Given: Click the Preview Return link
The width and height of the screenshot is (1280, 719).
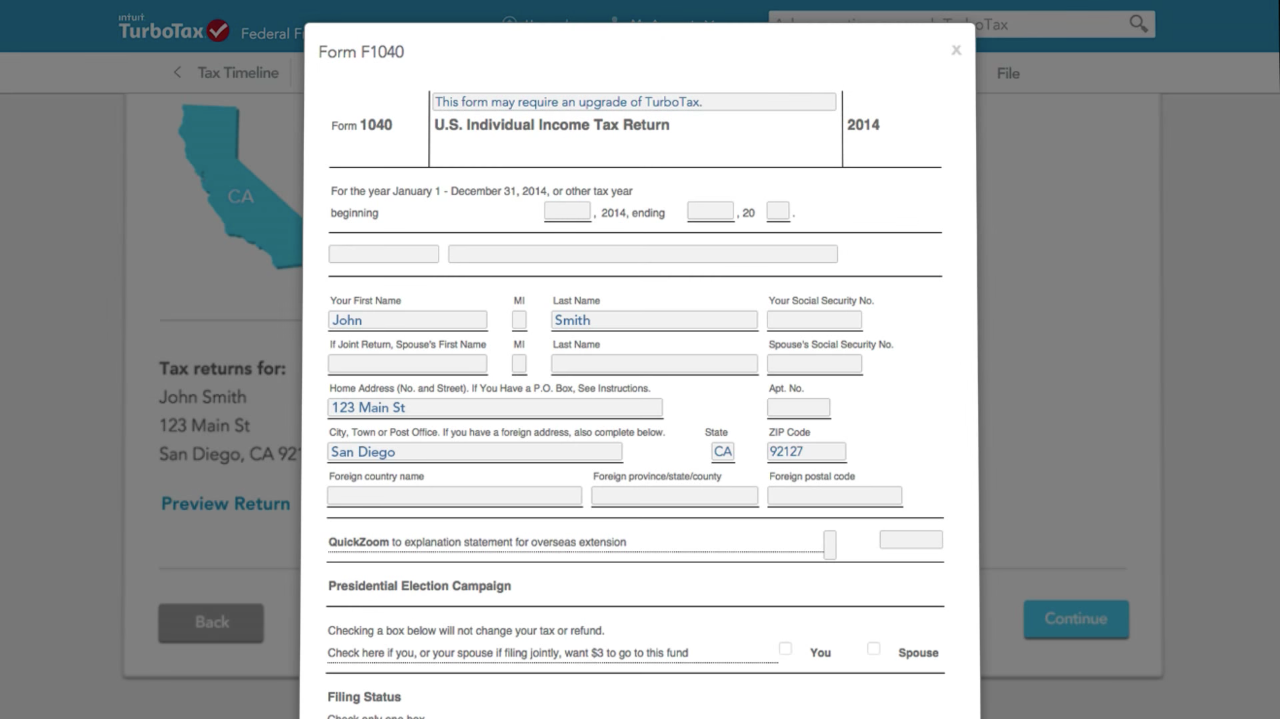Looking at the screenshot, I should [225, 503].
